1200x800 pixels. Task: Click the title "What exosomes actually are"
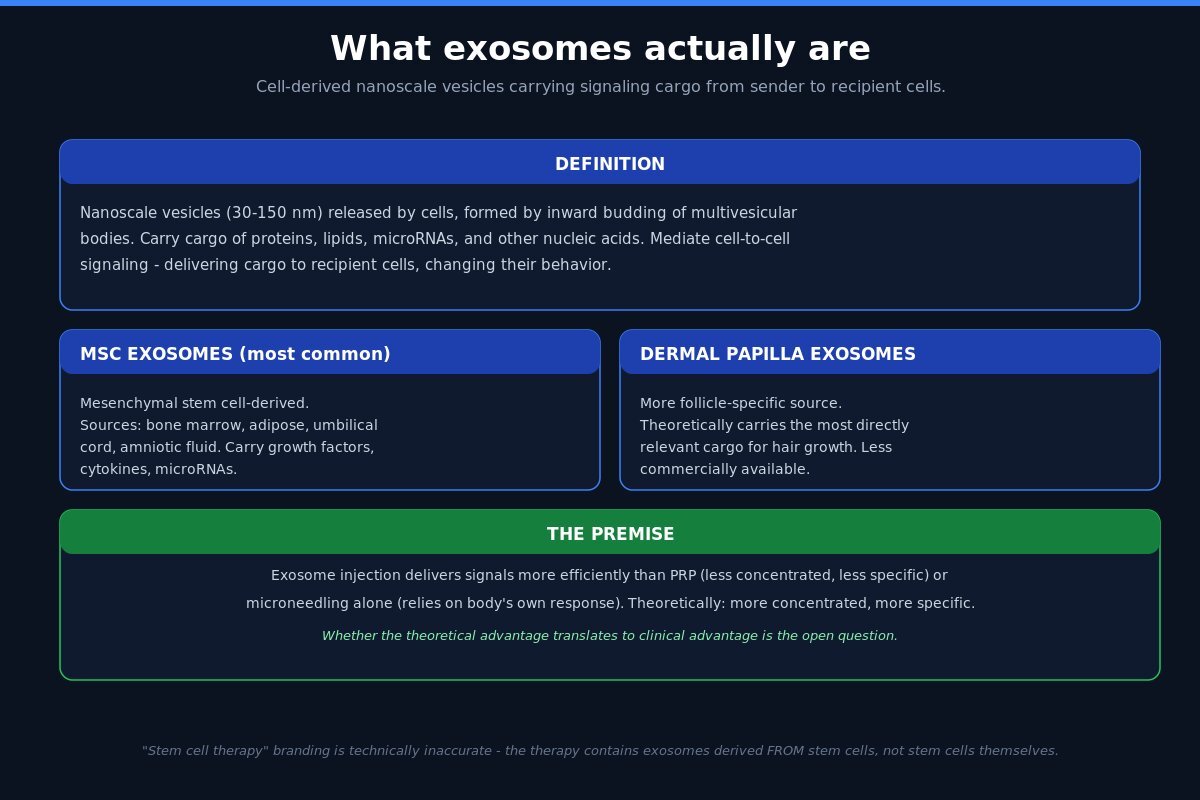click(x=600, y=49)
